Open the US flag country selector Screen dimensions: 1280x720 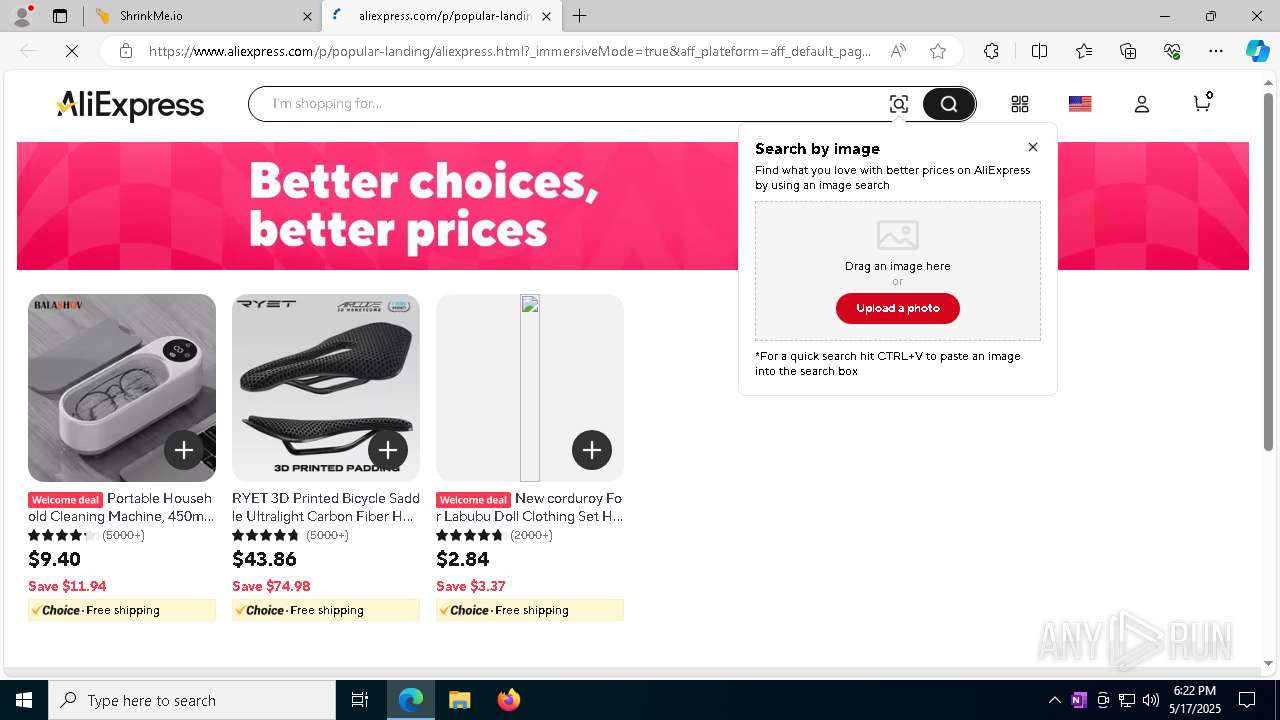(1080, 104)
